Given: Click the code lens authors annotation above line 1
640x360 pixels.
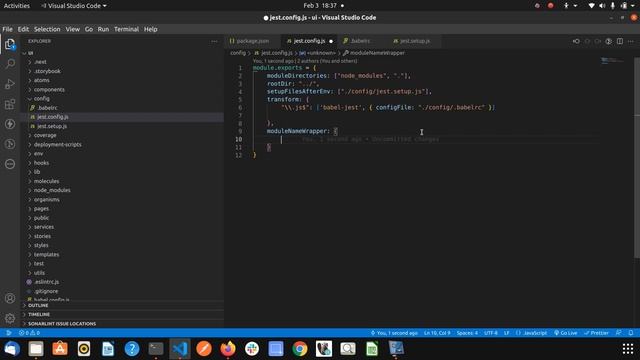Looking at the screenshot, I should [305, 61].
